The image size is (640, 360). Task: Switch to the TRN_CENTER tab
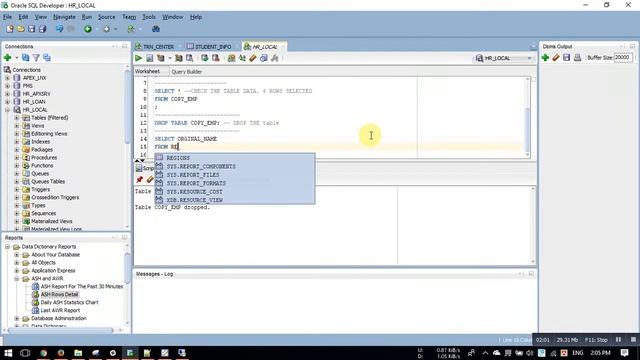pyautogui.click(x=158, y=47)
